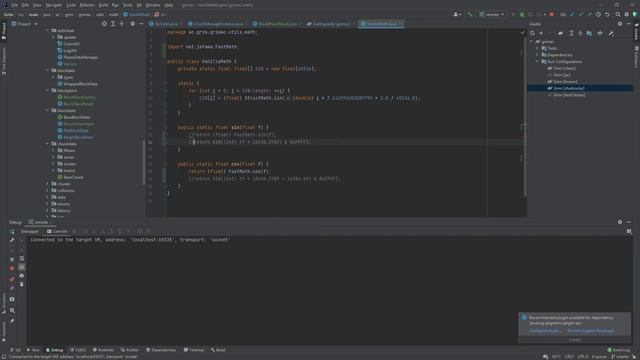The width and height of the screenshot is (640, 360).
Task: Open IDE settings gear in toolbar
Action: [627, 15]
